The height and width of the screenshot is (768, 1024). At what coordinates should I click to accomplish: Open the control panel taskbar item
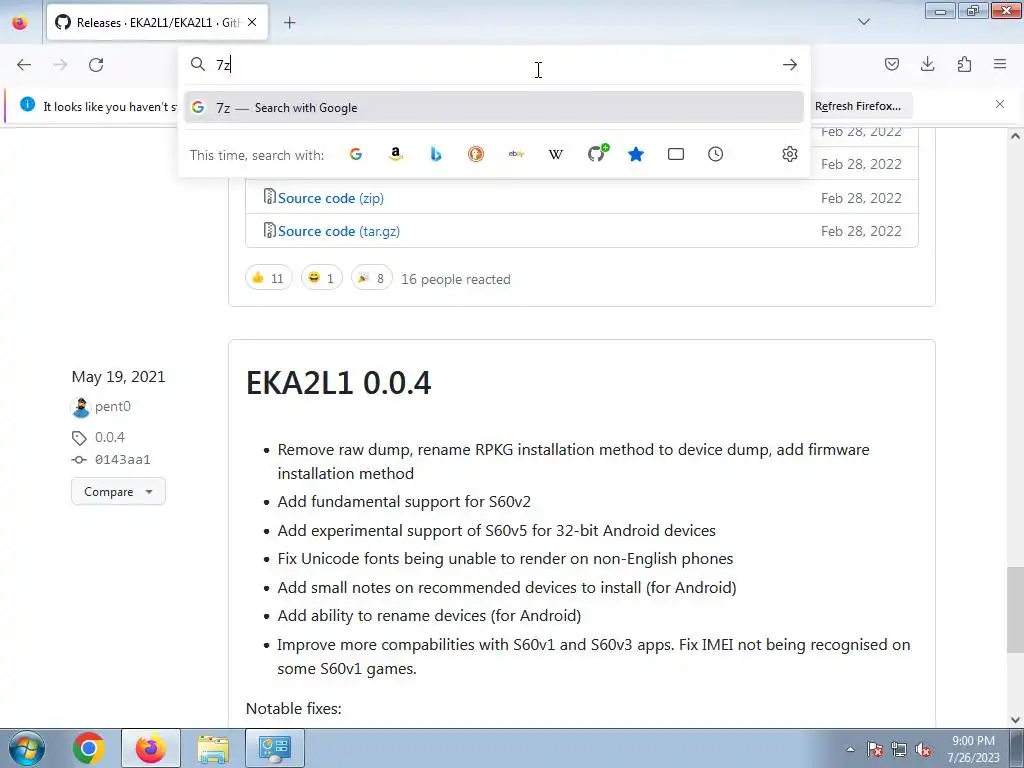(x=274, y=748)
